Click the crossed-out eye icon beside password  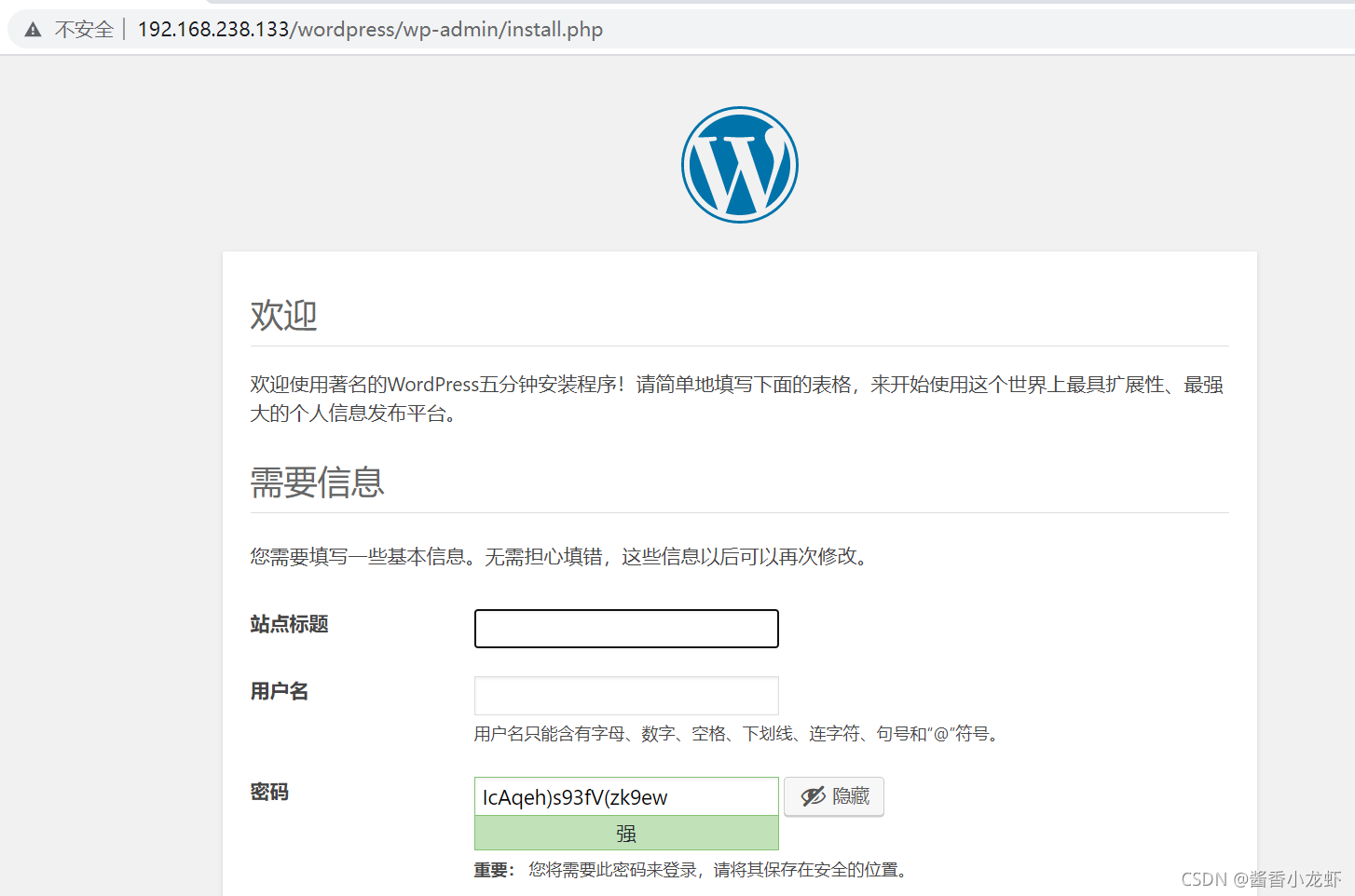tap(813, 796)
